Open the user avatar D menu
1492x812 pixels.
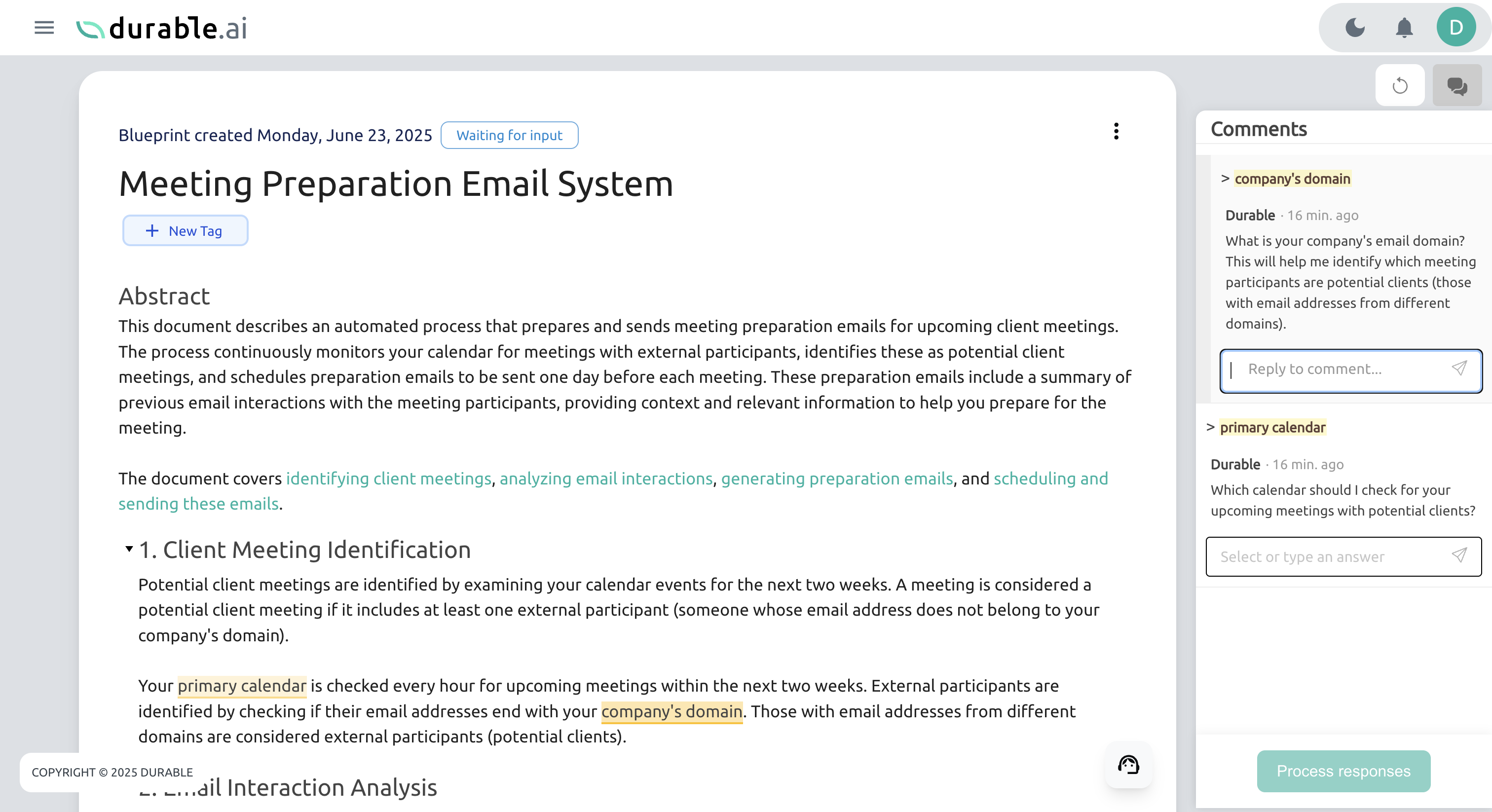click(1455, 27)
